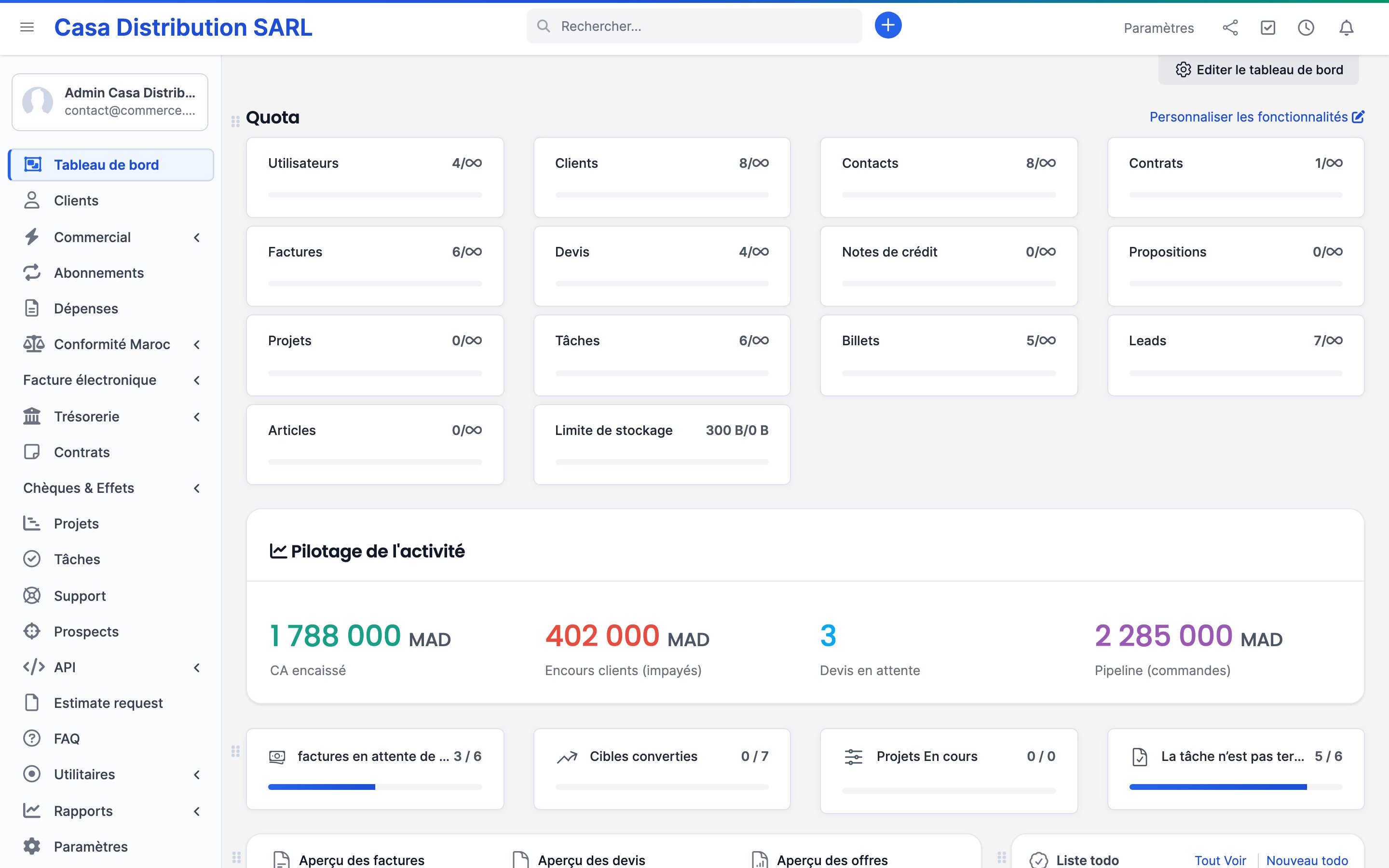The image size is (1389, 868).
Task: Open Estimate request in sidebar
Action: click(x=111, y=703)
